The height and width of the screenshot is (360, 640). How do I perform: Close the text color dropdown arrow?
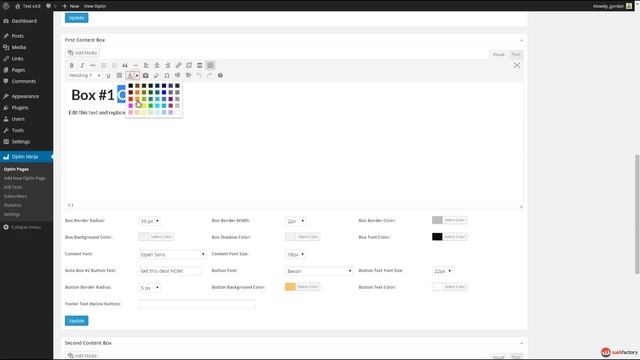click(x=137, y=76)
